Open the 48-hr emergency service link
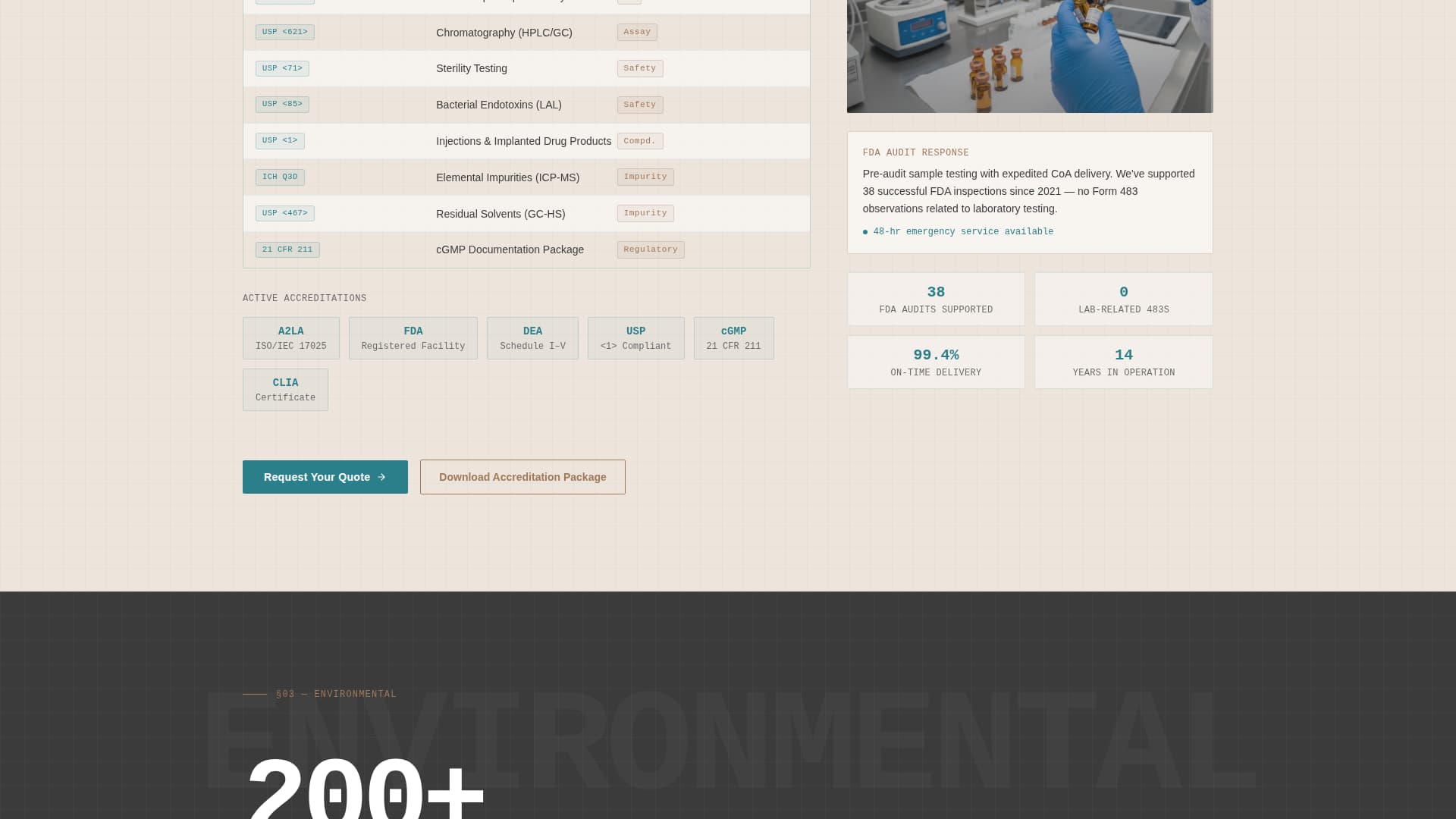The width and height of the screenshot is (1456, 819). 962,231
